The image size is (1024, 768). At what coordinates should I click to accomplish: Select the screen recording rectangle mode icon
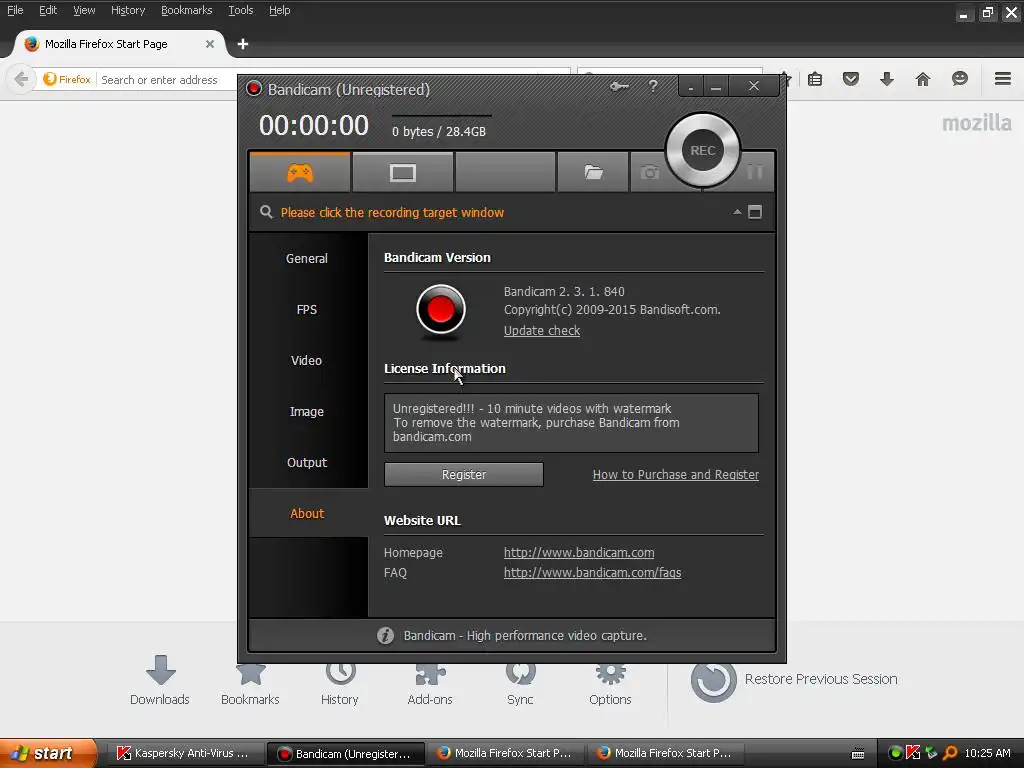402,172
